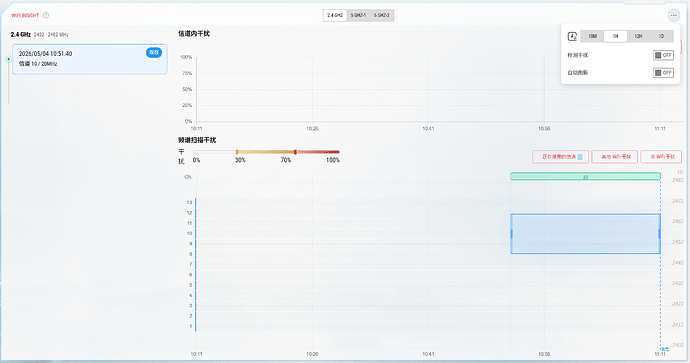Image resolution: width=690 pixels, height=363 pixels.
Task: Click the 30% interference threshold handle
Action: click(237, 152)
